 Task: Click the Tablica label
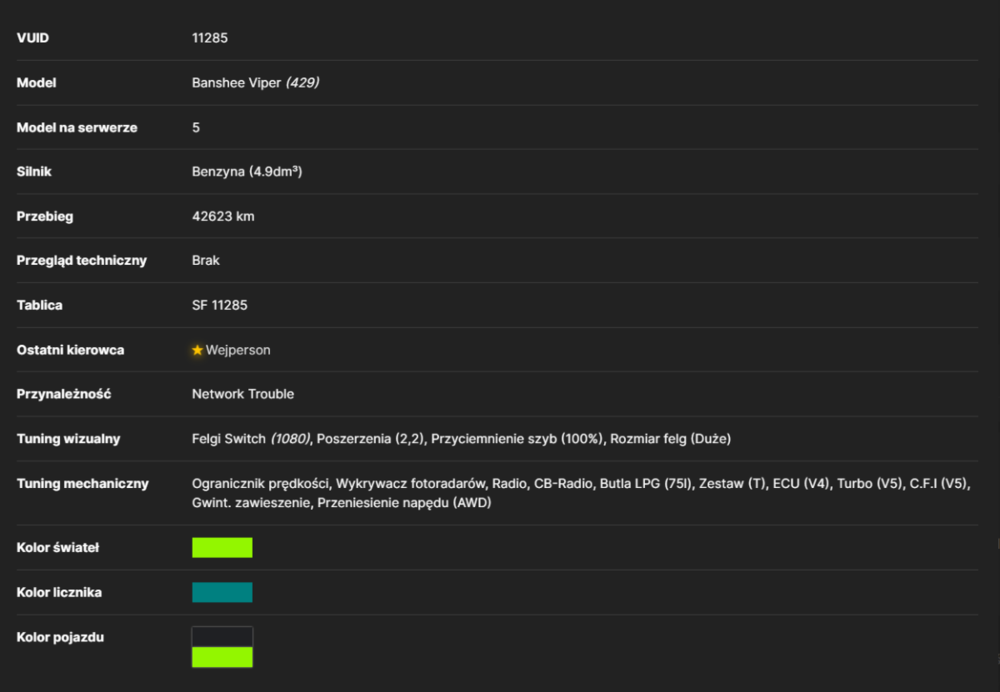click(40, 305)
